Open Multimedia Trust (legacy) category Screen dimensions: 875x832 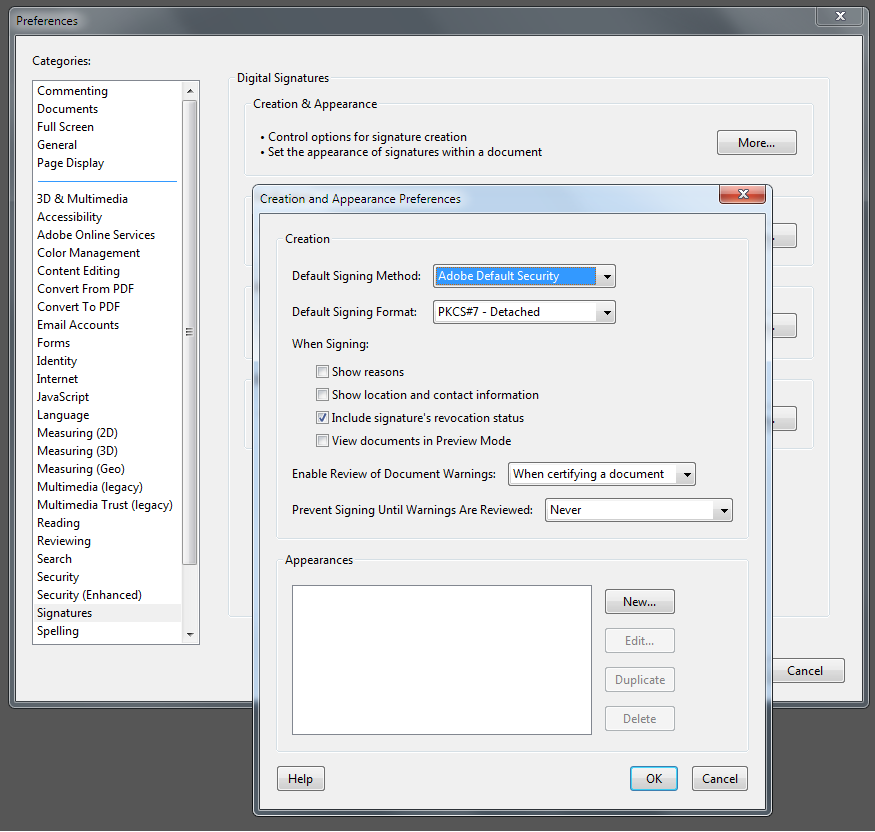(107, 505)
